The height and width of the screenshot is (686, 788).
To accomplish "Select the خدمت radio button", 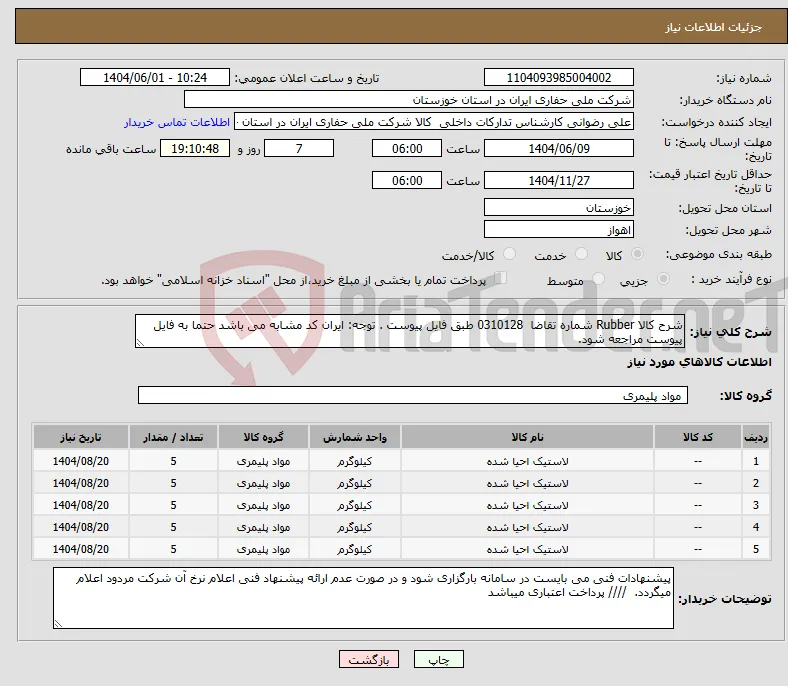I will (581, 254).
